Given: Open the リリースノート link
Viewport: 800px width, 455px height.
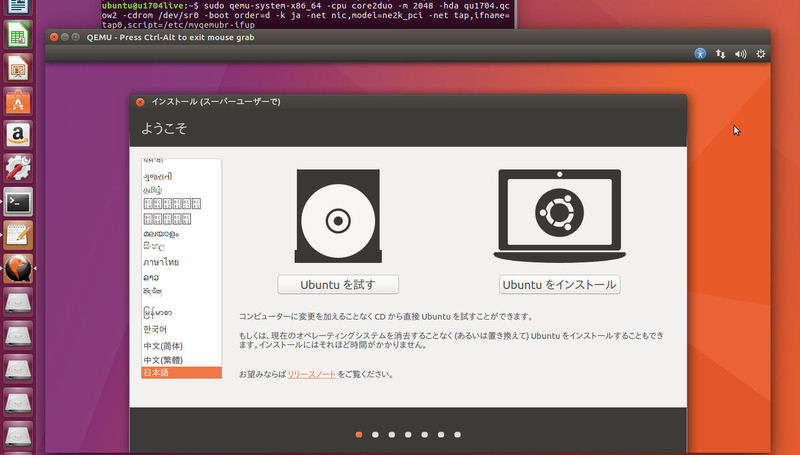Looking at the screenshot, I should tap(311, 374).
